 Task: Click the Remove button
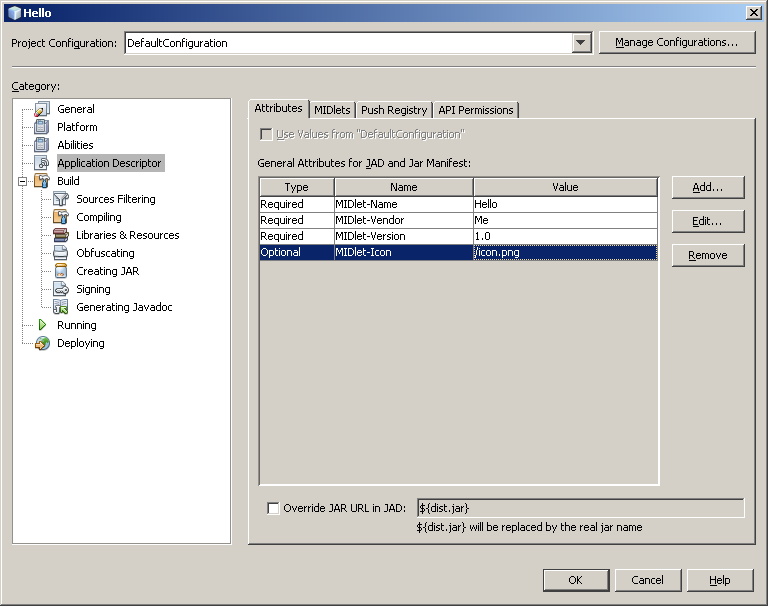pos(708,255)
